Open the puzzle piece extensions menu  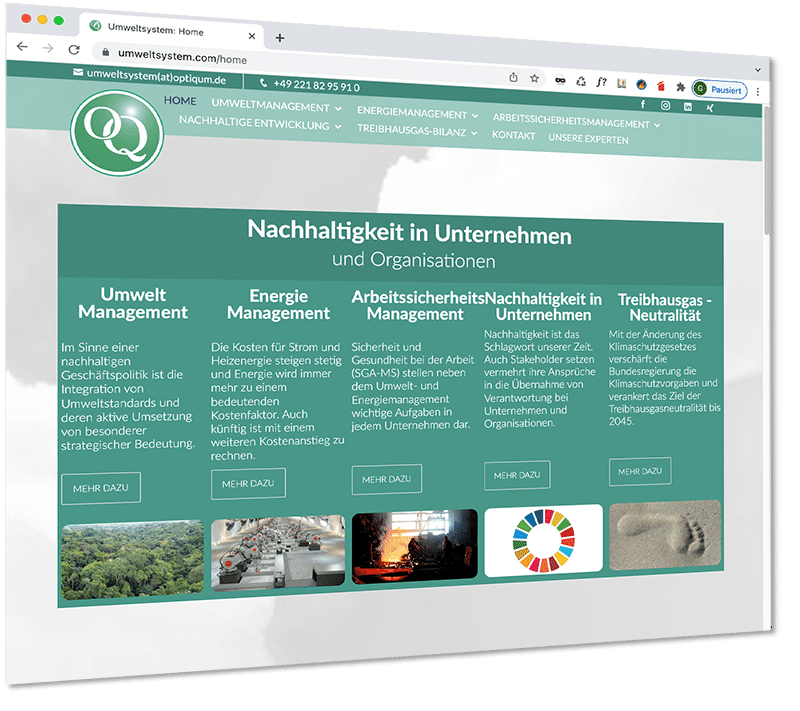coord(680,87)
